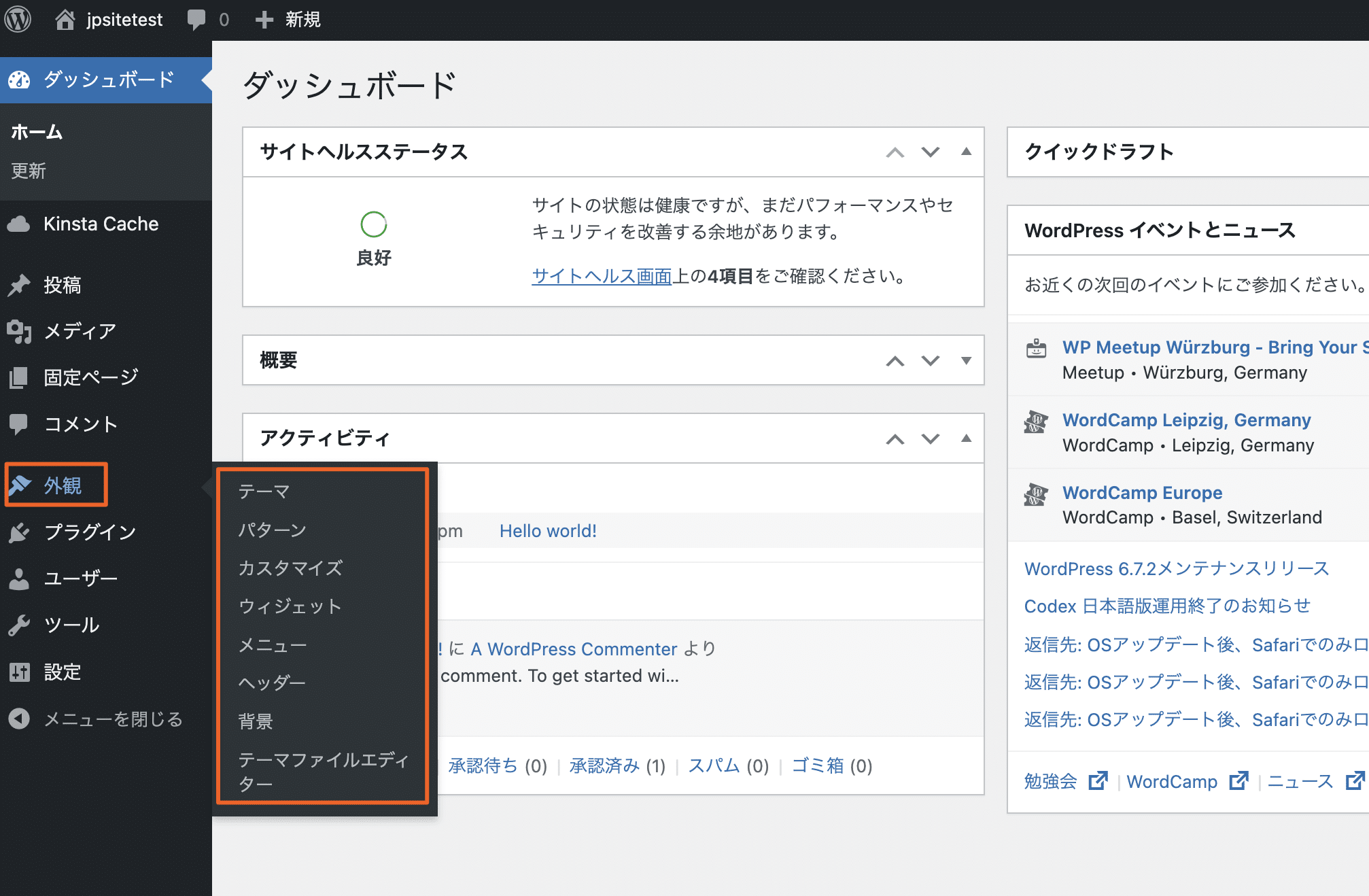
Task: Move 概要 widget up
Action: point(895,360)
